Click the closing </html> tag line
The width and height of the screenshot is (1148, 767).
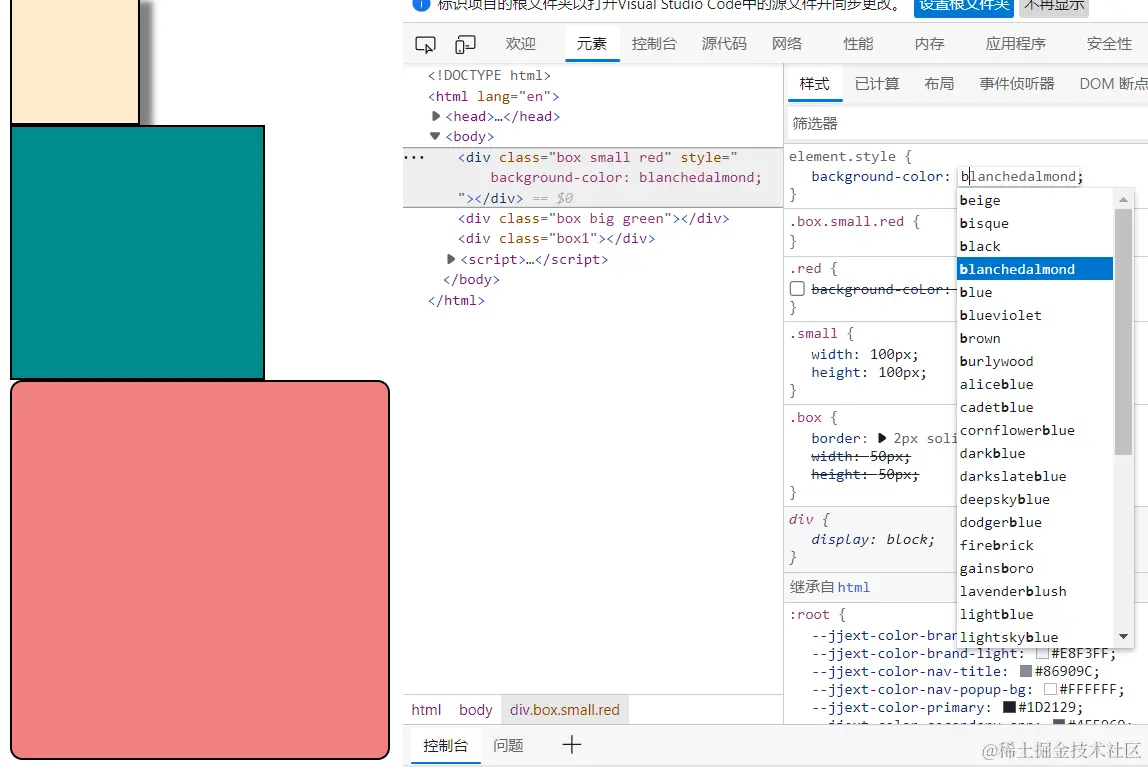point(456,300)
